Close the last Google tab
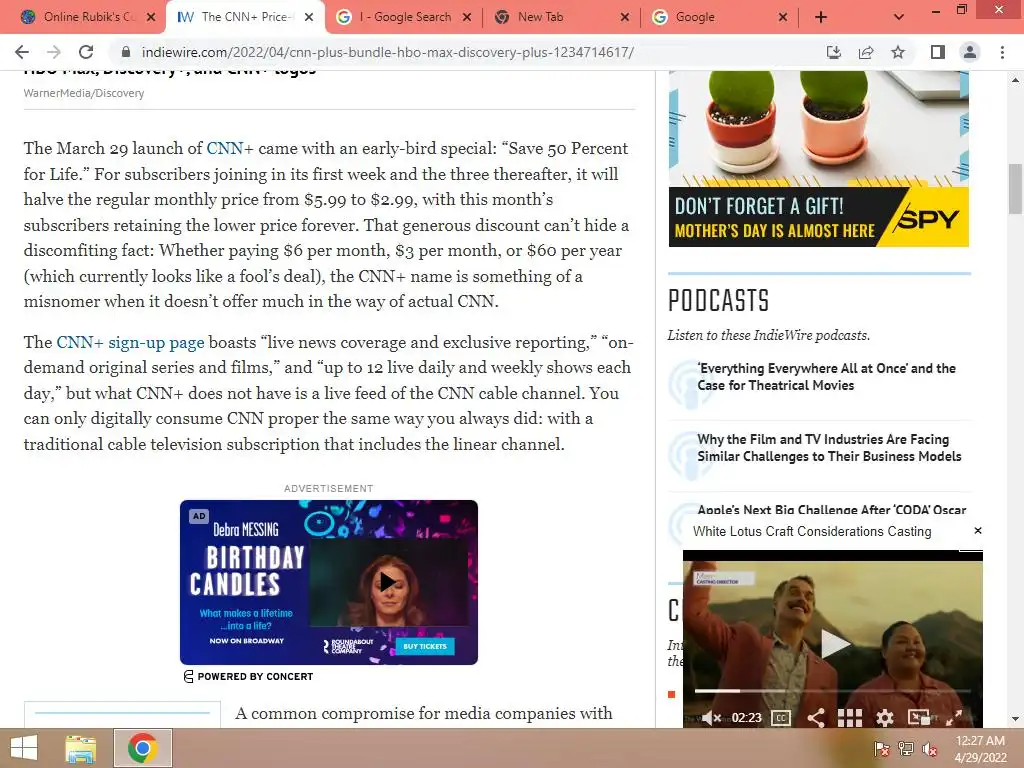Viewport: 1024px width, 768px height. [783, 17]
